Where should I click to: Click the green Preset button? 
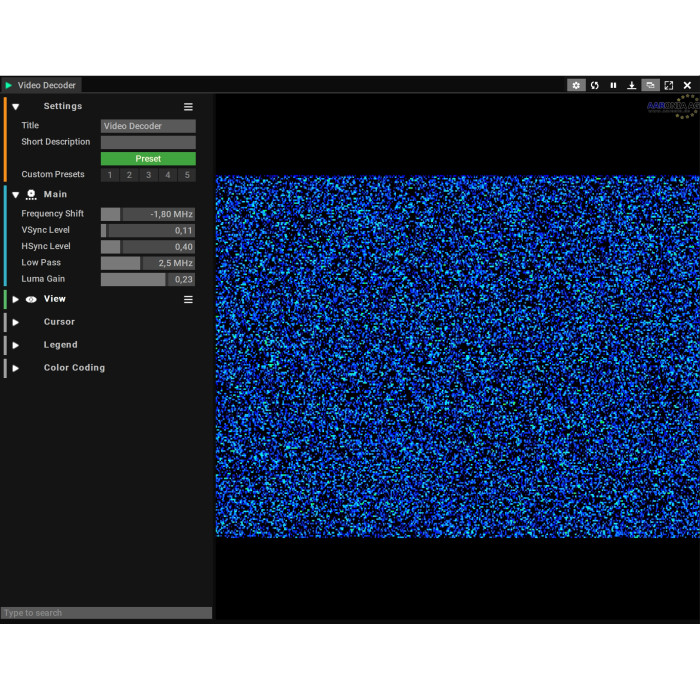(148, 159)
